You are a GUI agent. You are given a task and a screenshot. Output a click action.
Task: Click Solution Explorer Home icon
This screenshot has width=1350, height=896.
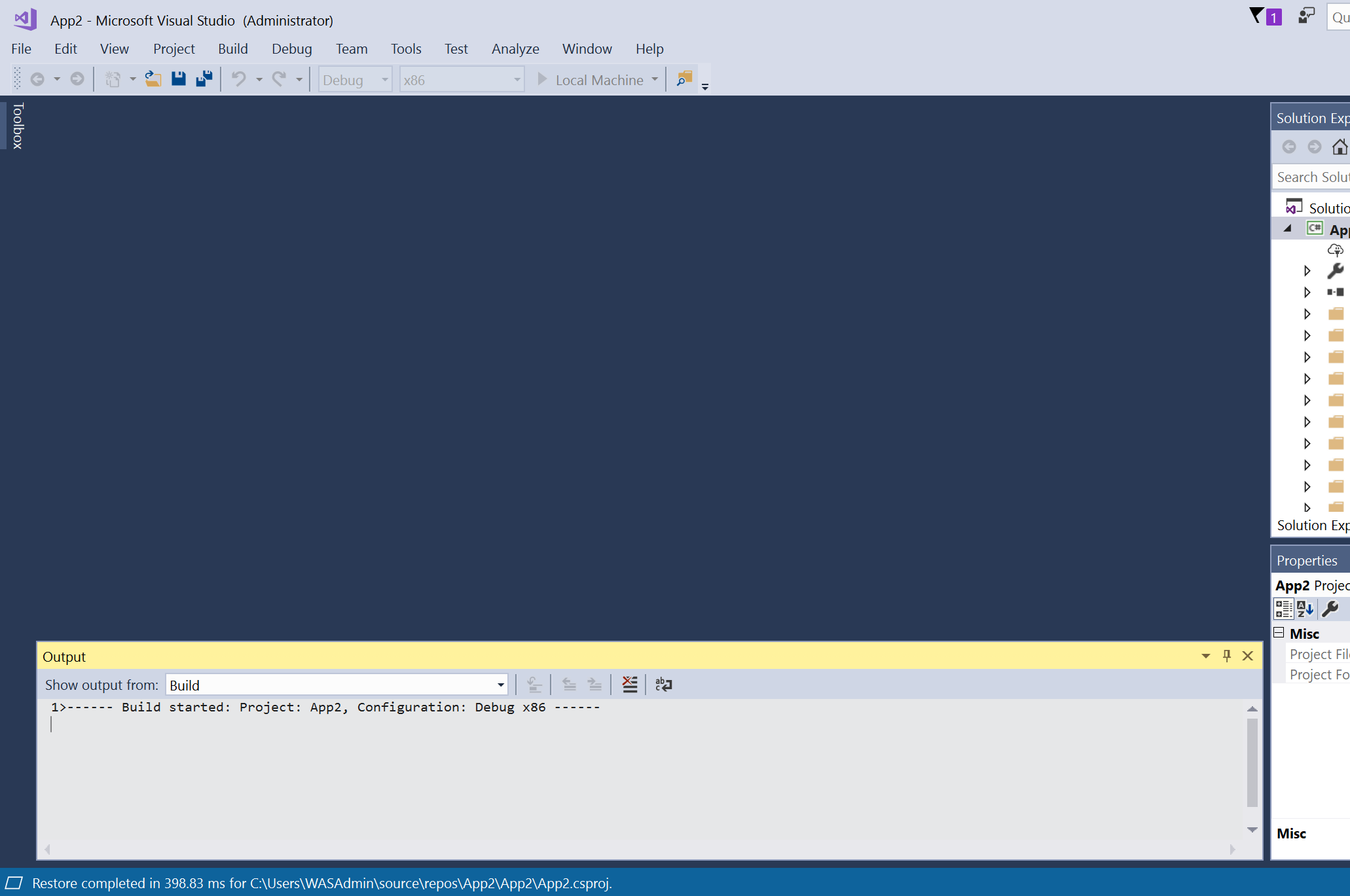coord(1340,147)
